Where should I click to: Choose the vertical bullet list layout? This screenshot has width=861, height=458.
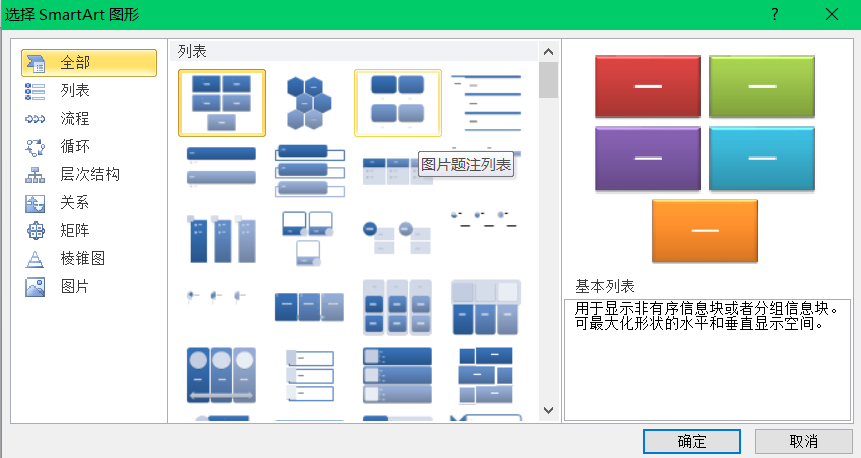(x=222, y=167)
